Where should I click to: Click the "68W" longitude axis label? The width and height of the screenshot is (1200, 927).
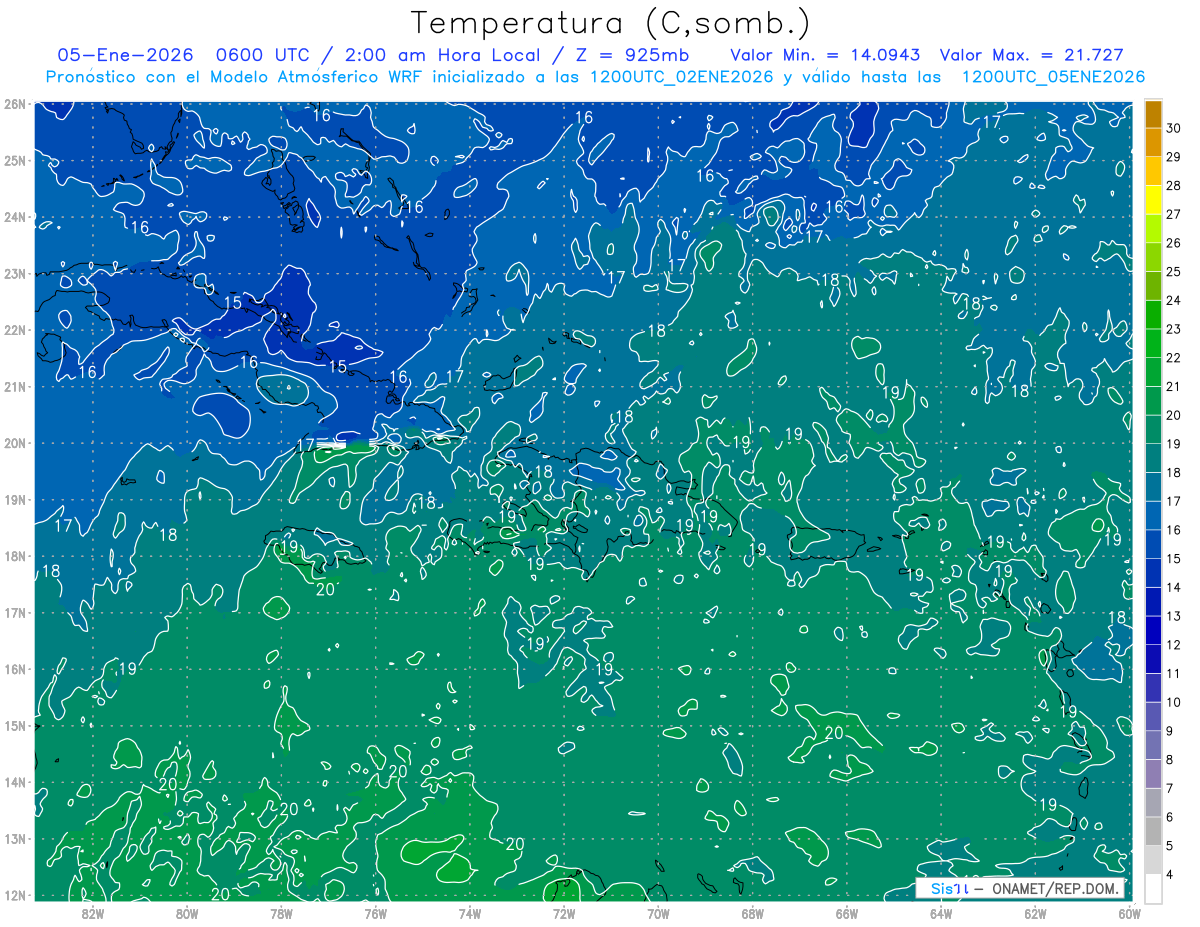click(x=752, y=913)
